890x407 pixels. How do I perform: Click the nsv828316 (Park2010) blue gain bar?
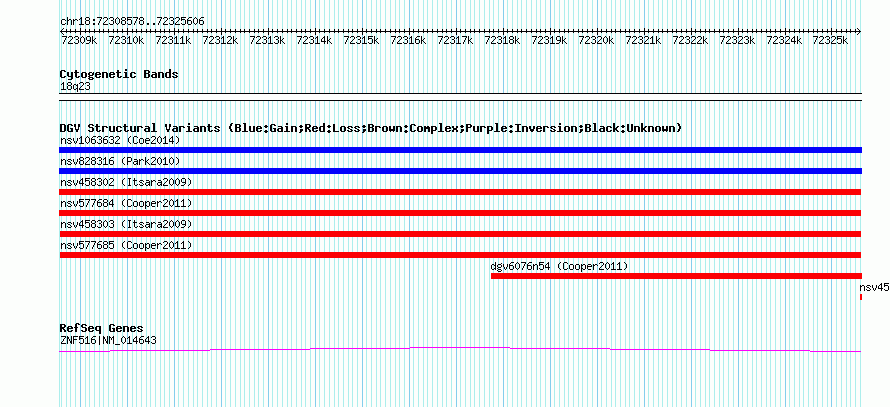tap(460, 171)
